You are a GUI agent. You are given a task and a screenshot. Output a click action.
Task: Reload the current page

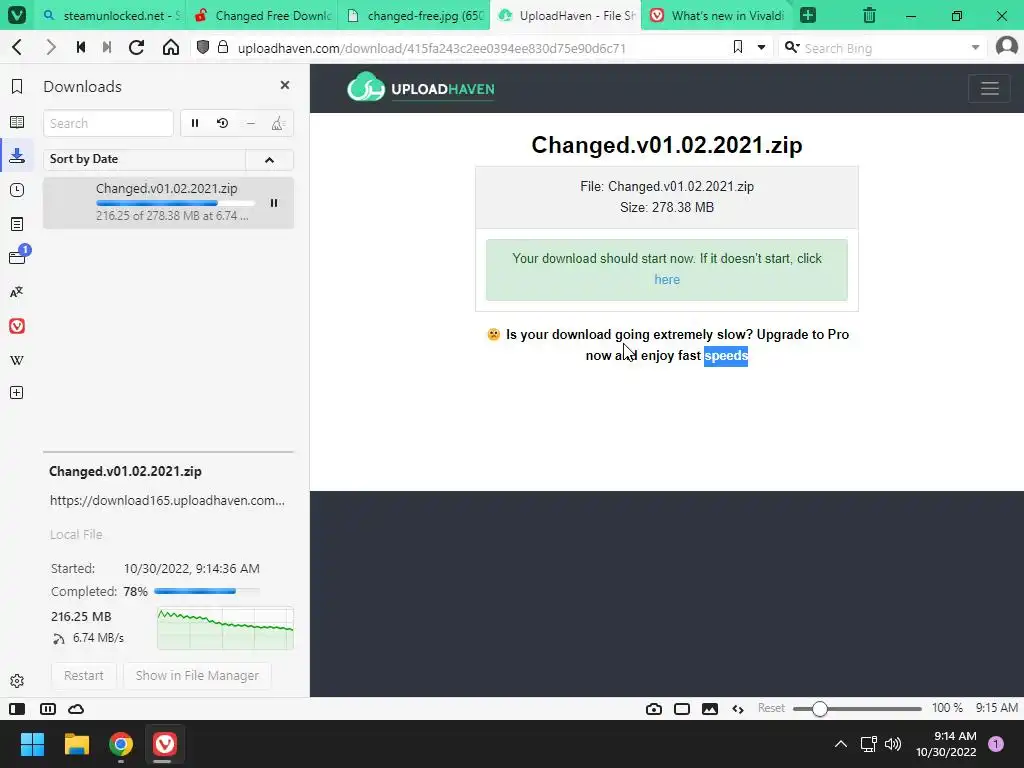click(x=136, y=47)
